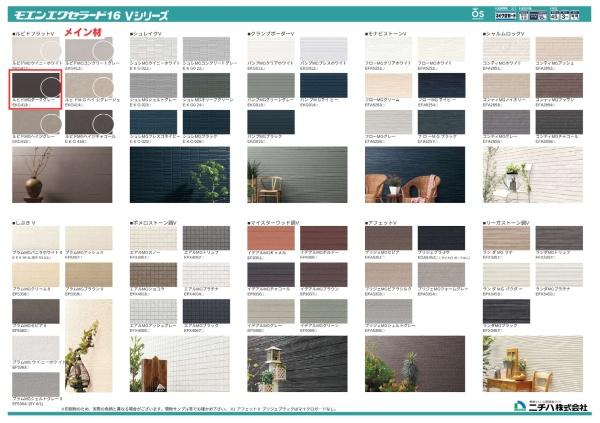Click the ランダMGブラック swatch
600x423 pixels.
pyautogui.click(x=507, y=311)
